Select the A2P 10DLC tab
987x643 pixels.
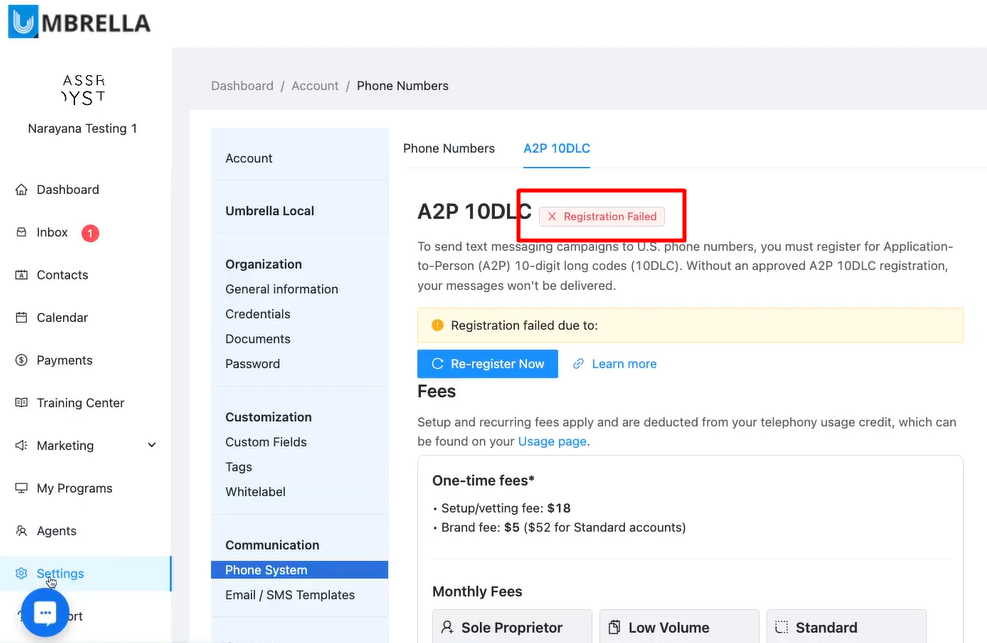(x=557, y=148)
